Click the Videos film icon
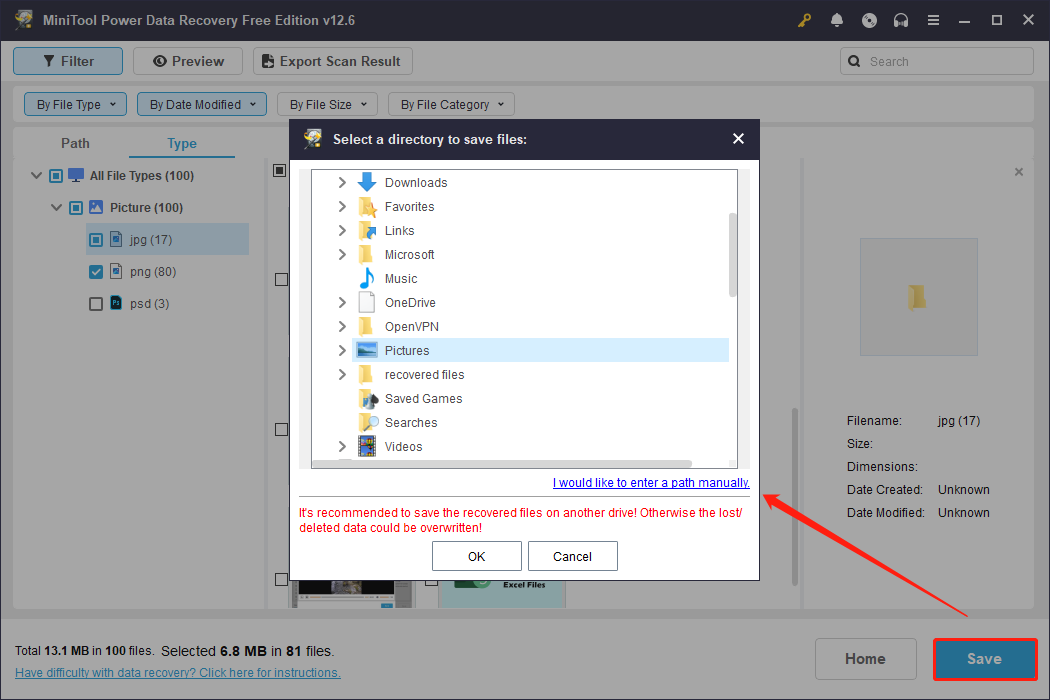 [366, 446]
